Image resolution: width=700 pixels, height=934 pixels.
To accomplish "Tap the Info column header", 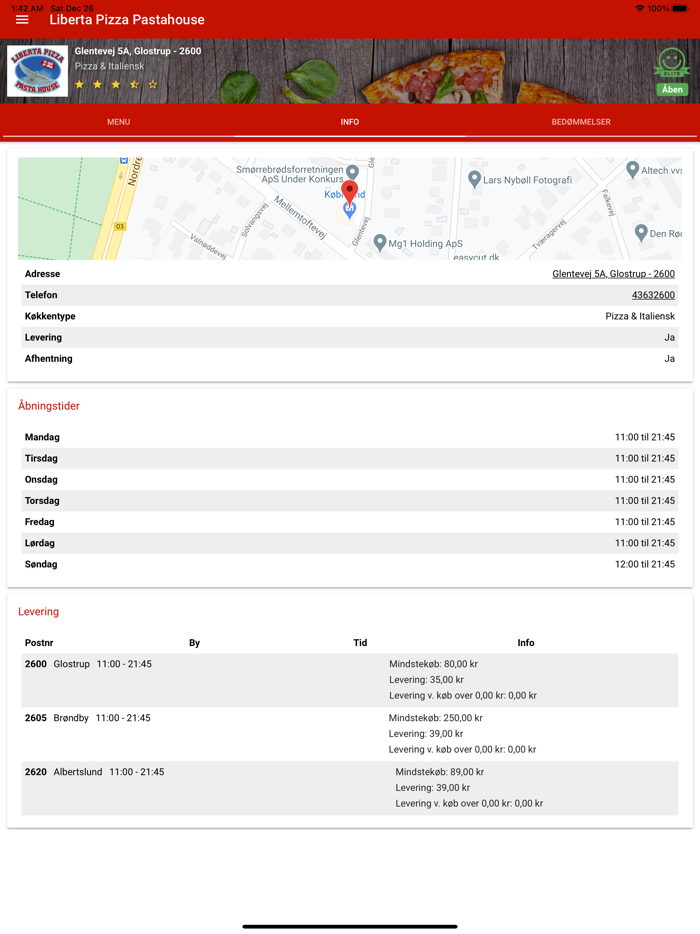I will [525, 643].
